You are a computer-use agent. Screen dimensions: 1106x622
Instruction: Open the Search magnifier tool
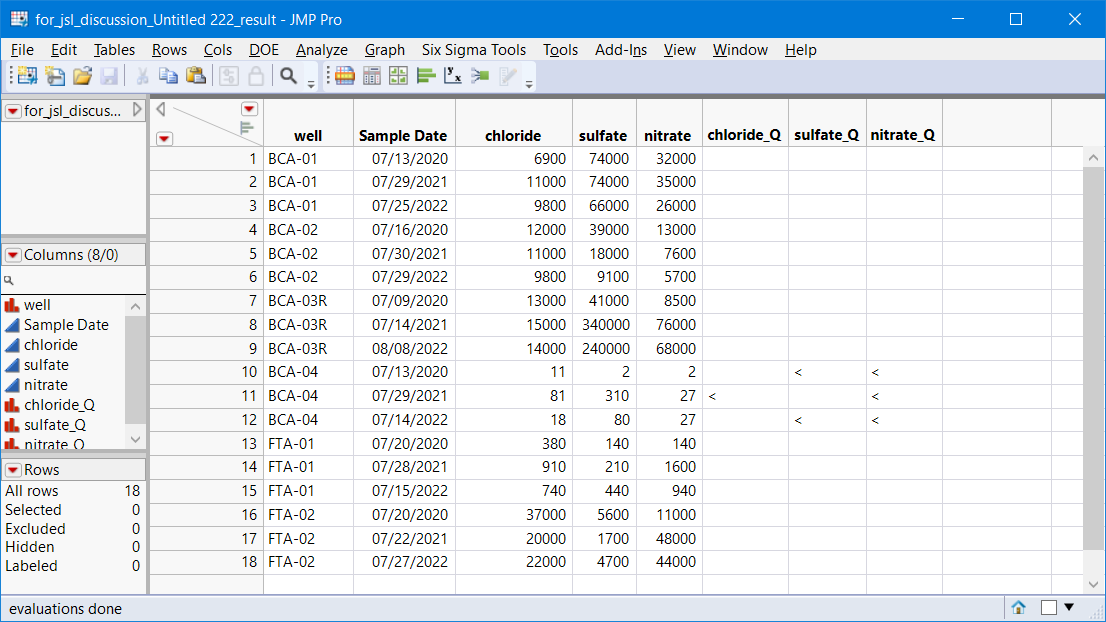290,75
